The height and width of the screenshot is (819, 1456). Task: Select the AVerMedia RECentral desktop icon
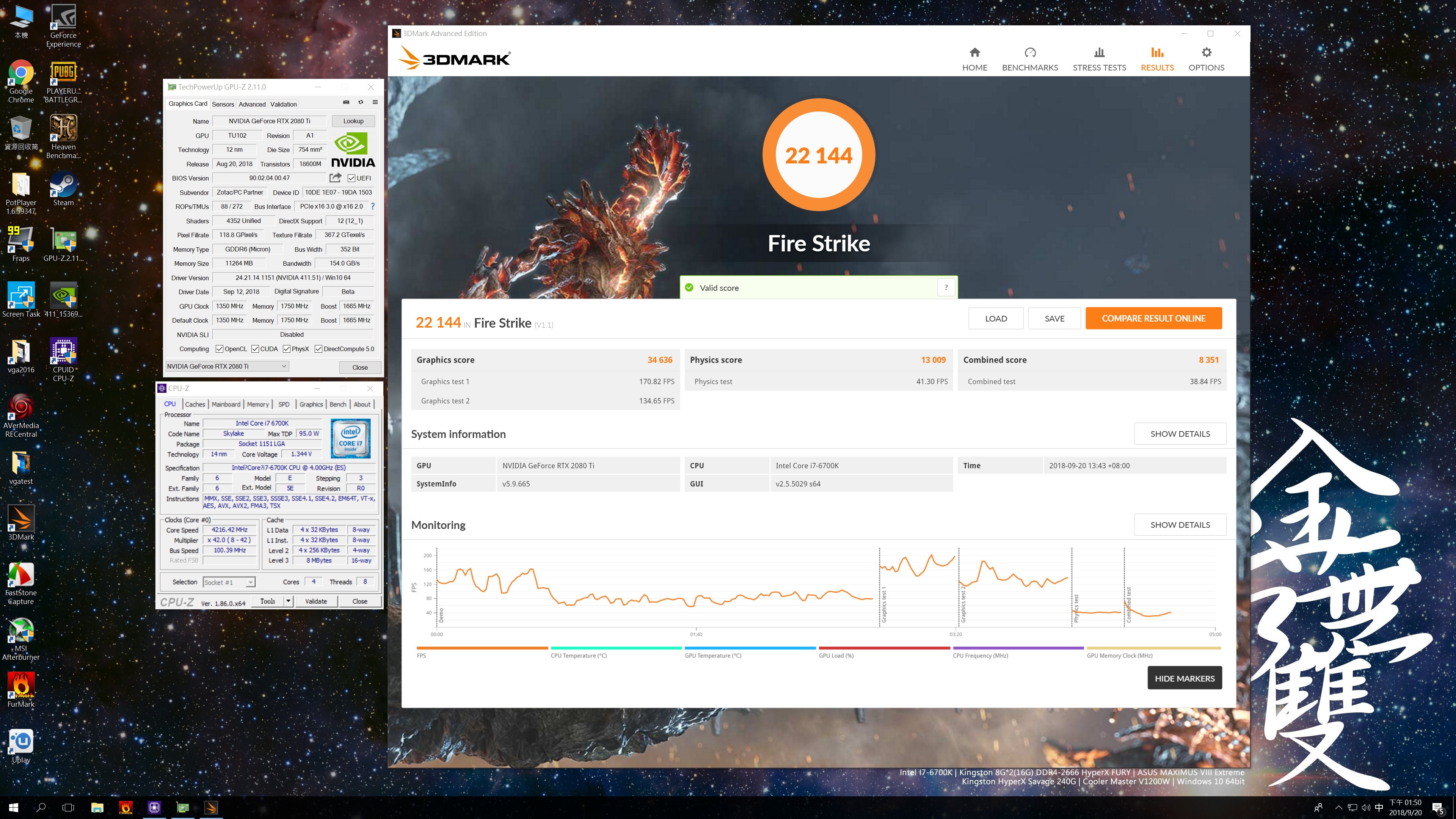[21, 416]
